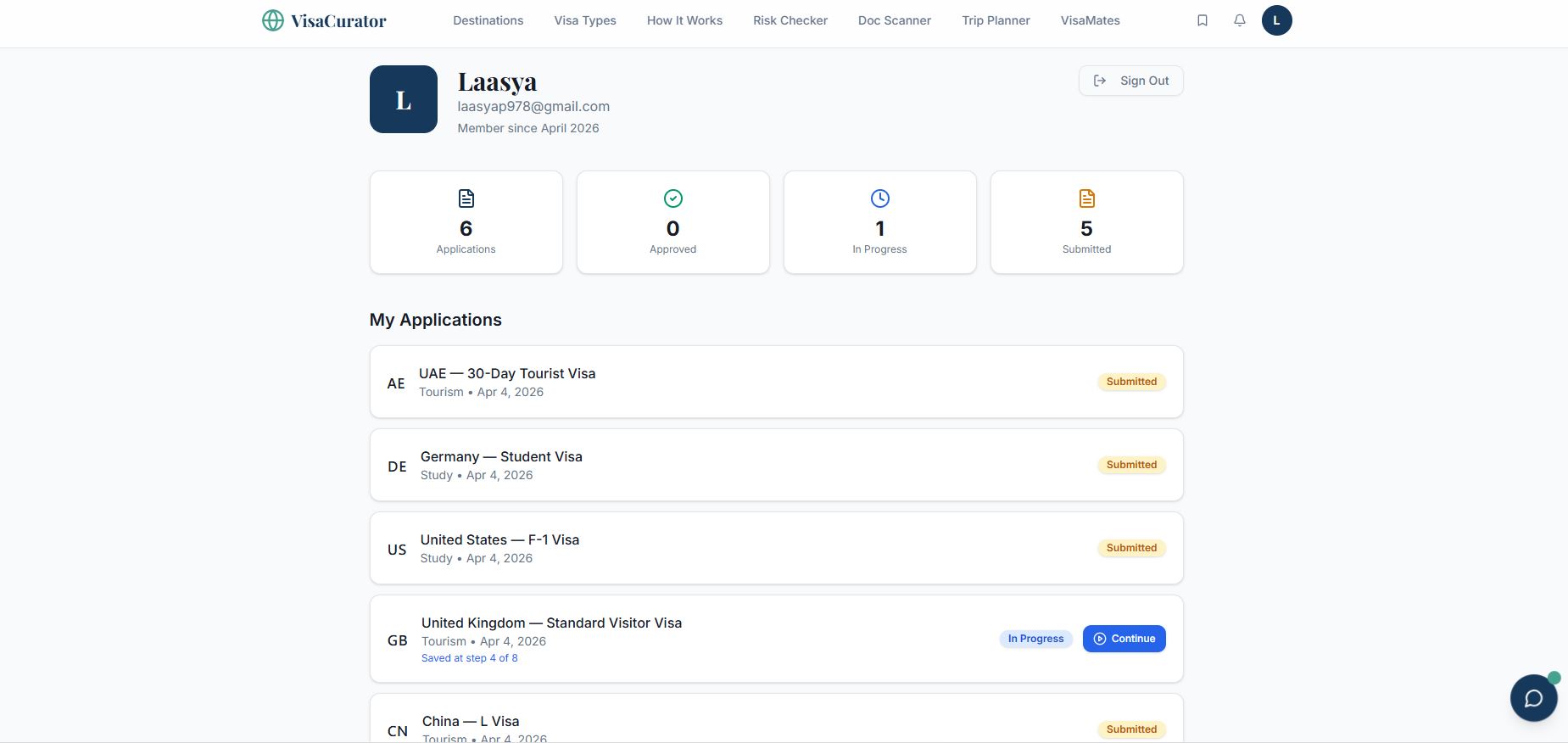This screenshot has width=1568, height=743.
Task: Click Submitted badge on United States row
Action: click(1131, 548)
